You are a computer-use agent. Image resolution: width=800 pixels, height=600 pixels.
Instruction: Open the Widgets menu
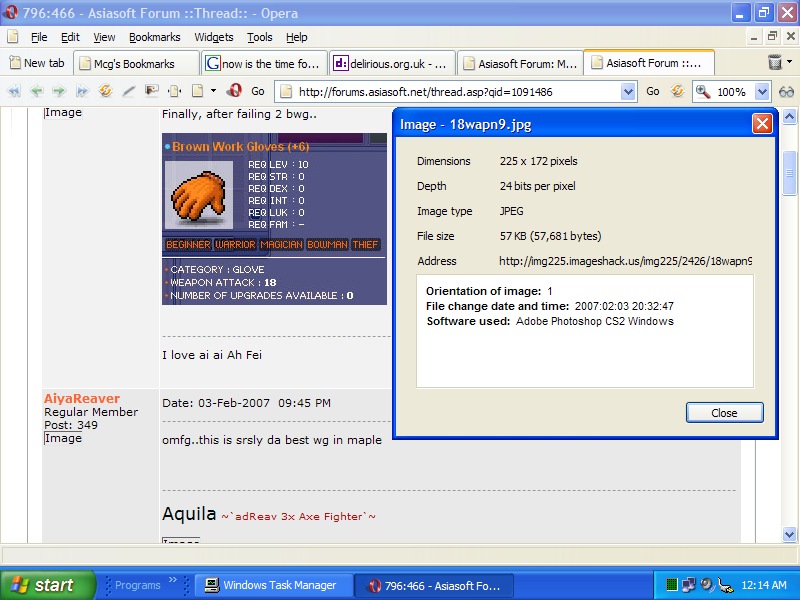(214, 37)
